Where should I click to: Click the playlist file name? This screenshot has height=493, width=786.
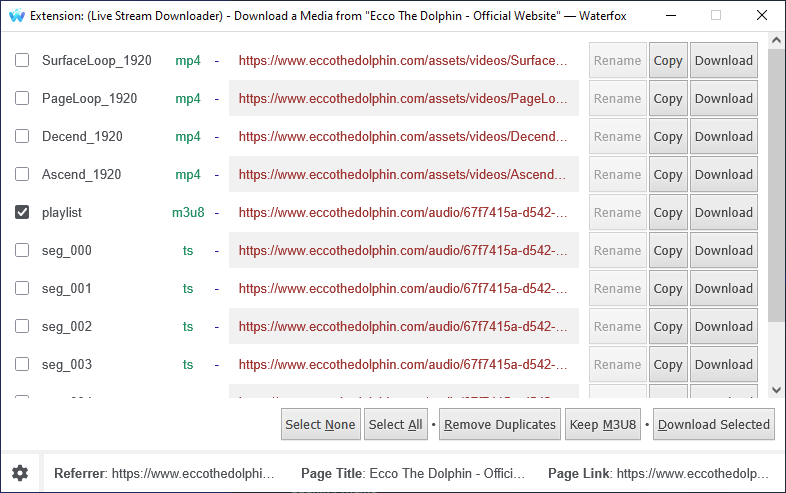click(62, 213)
